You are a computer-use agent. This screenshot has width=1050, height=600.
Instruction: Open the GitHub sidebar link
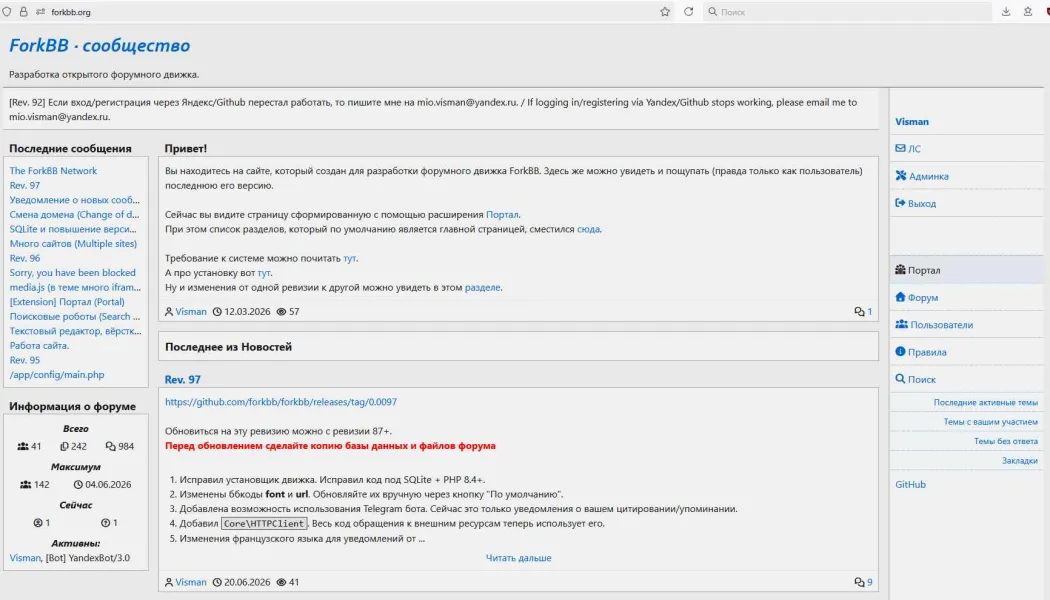910,484
